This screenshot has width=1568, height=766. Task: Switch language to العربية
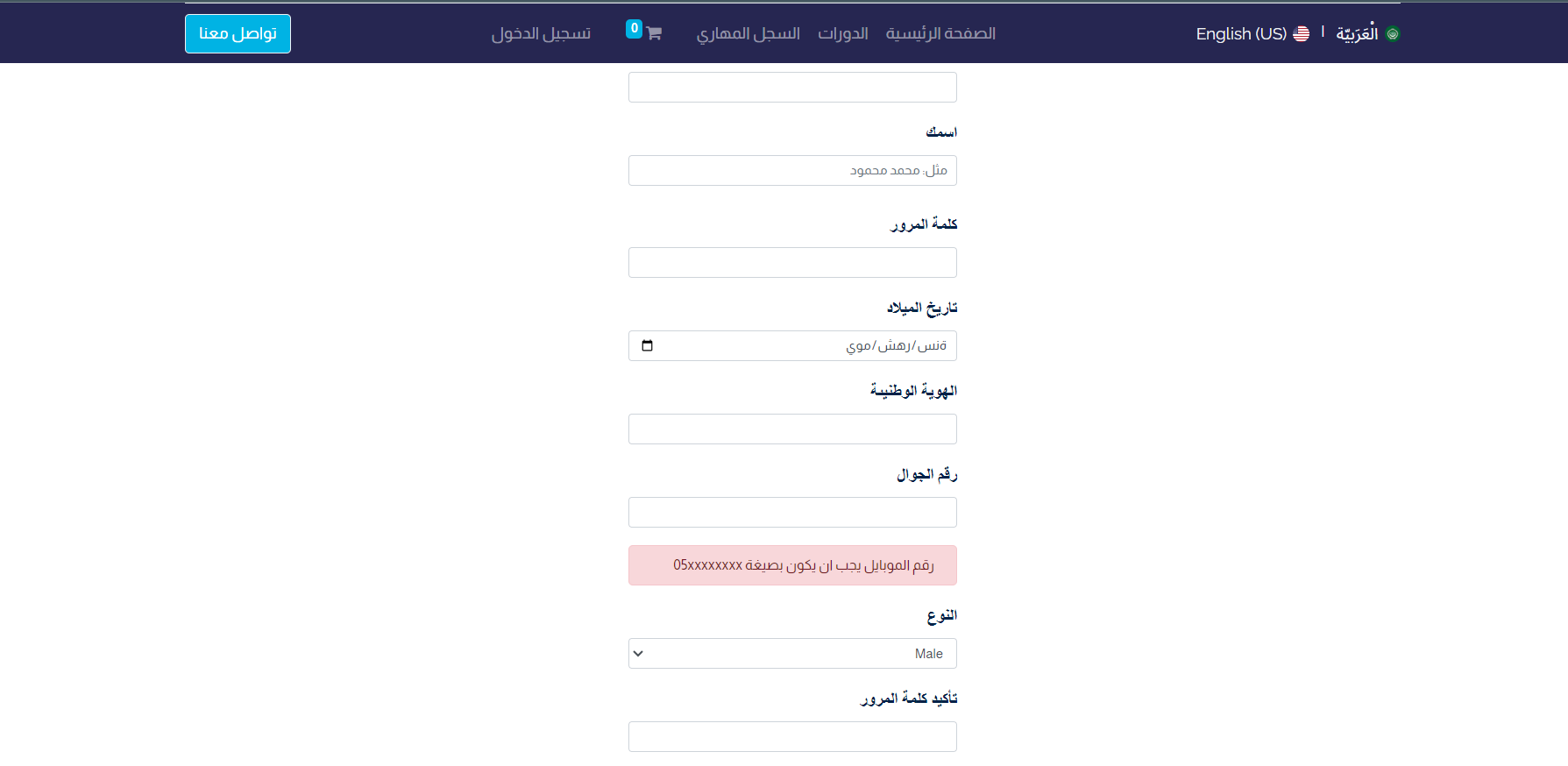click(x=1356, y=33)
